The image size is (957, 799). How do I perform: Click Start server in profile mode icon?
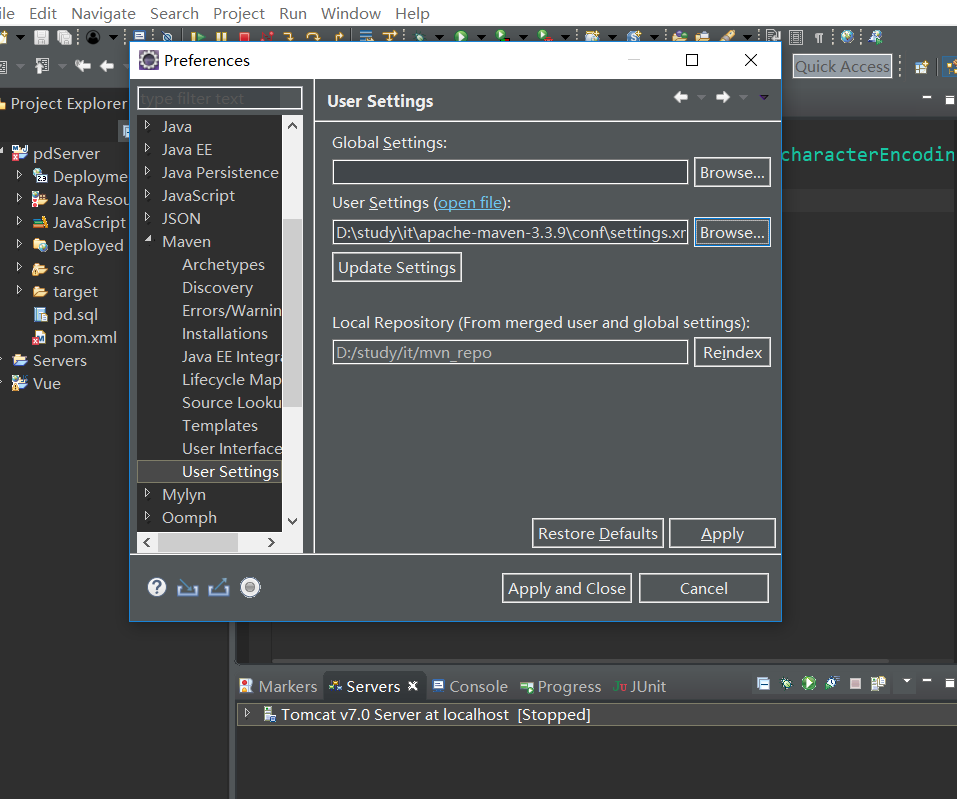832,683
